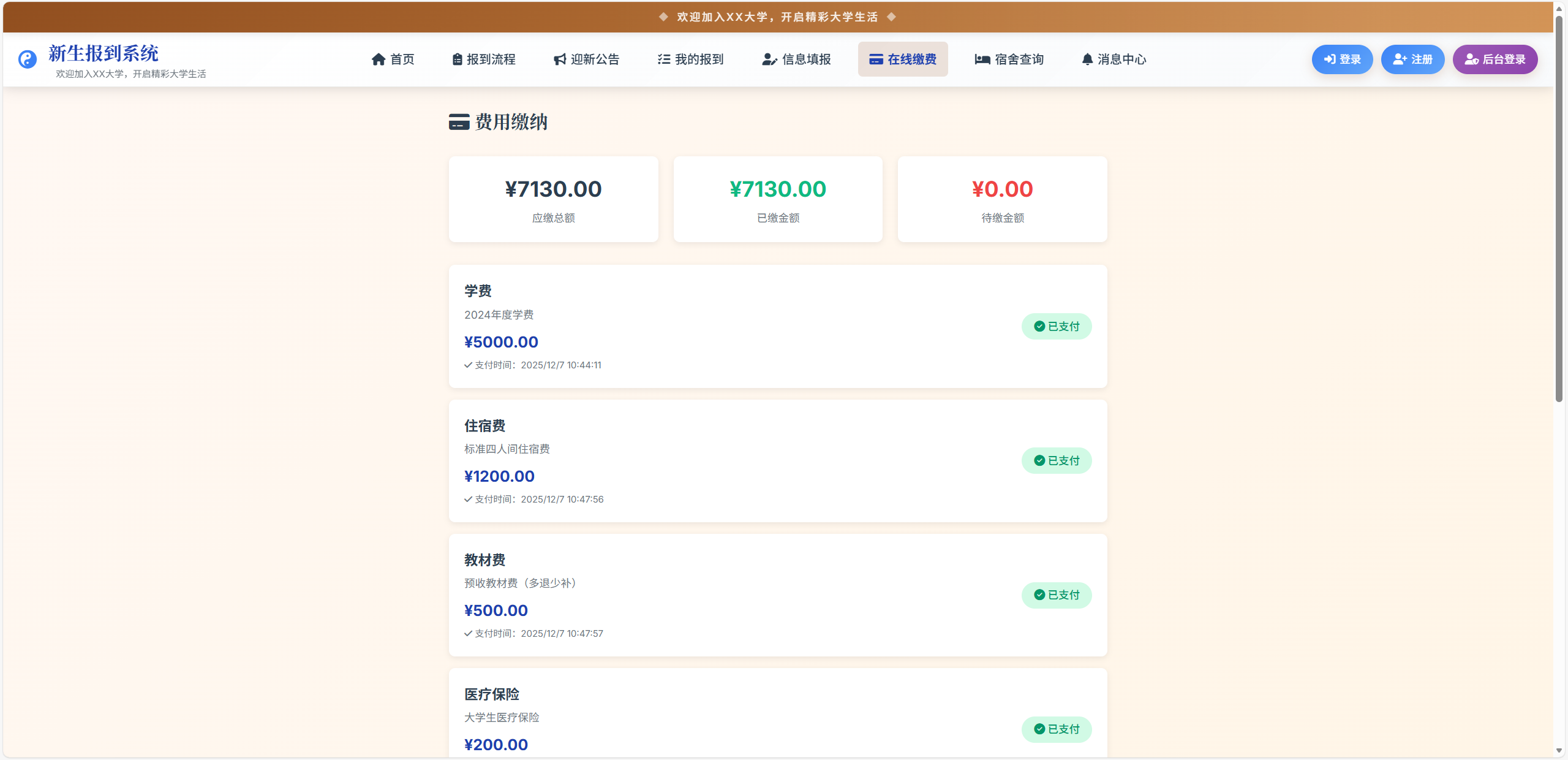The image size is (1568, 760).
Task: Click the bed icon for 宿舍查询
Action: tap(982, 59)
